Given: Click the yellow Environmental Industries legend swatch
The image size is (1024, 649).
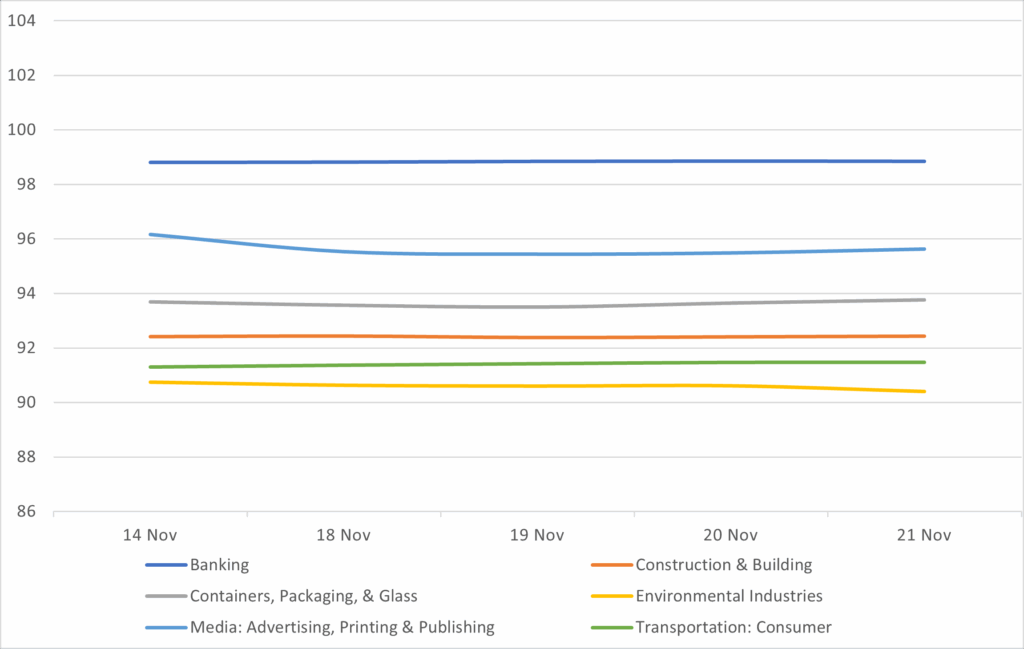Looking at the screenshot, I should (610, 596).
